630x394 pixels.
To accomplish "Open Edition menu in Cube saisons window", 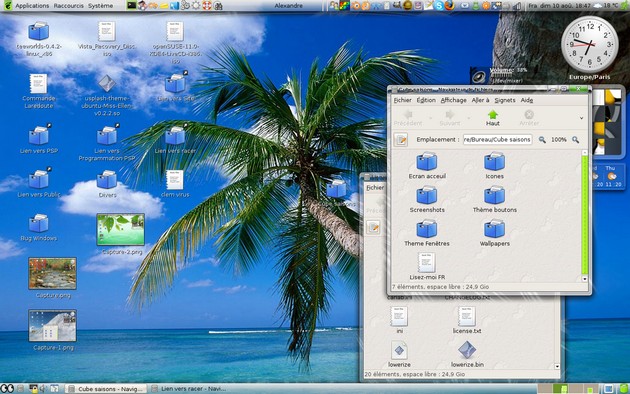I will tap(426, 100).
